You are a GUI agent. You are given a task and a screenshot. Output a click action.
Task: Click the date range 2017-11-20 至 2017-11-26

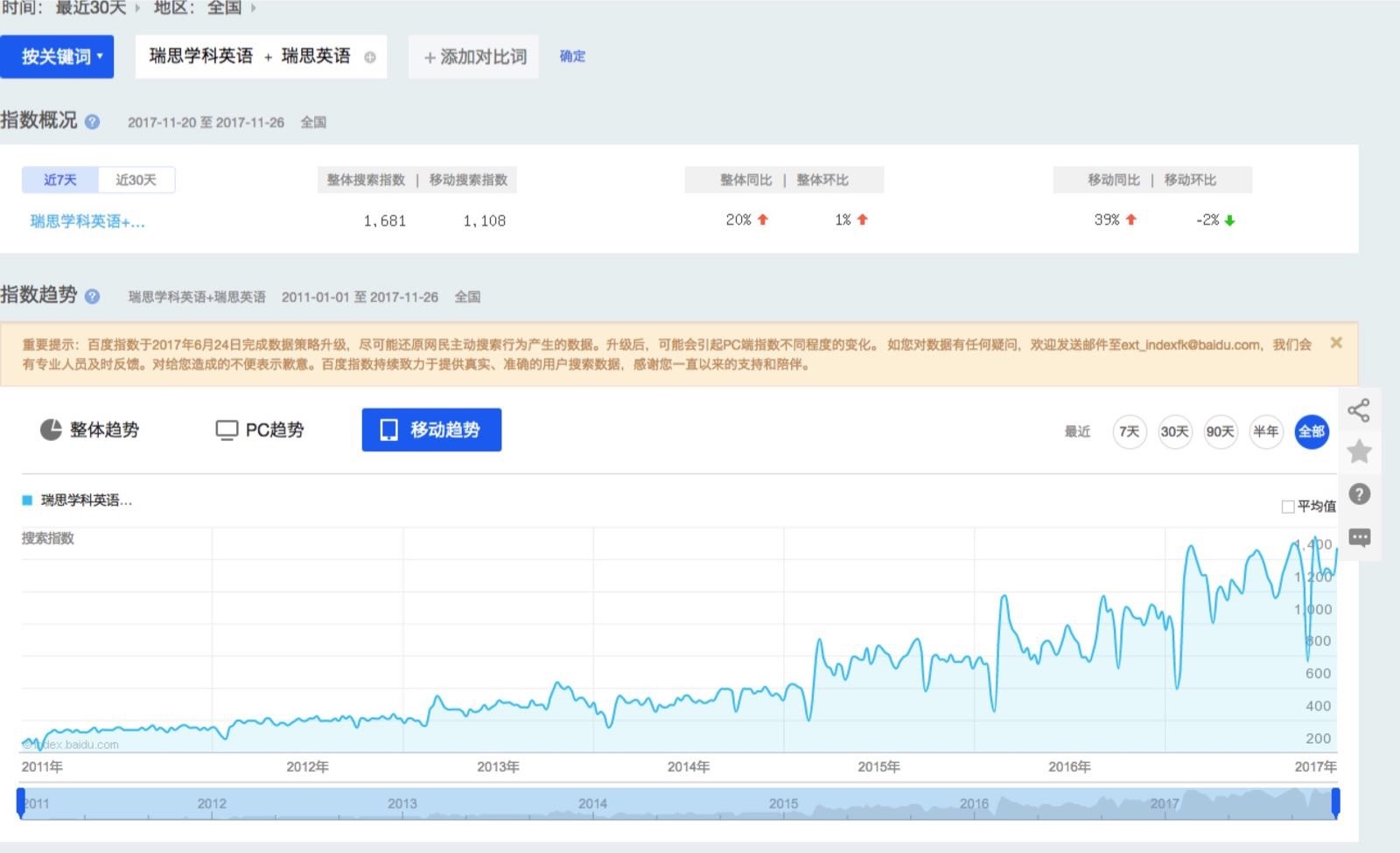point(206,122)
